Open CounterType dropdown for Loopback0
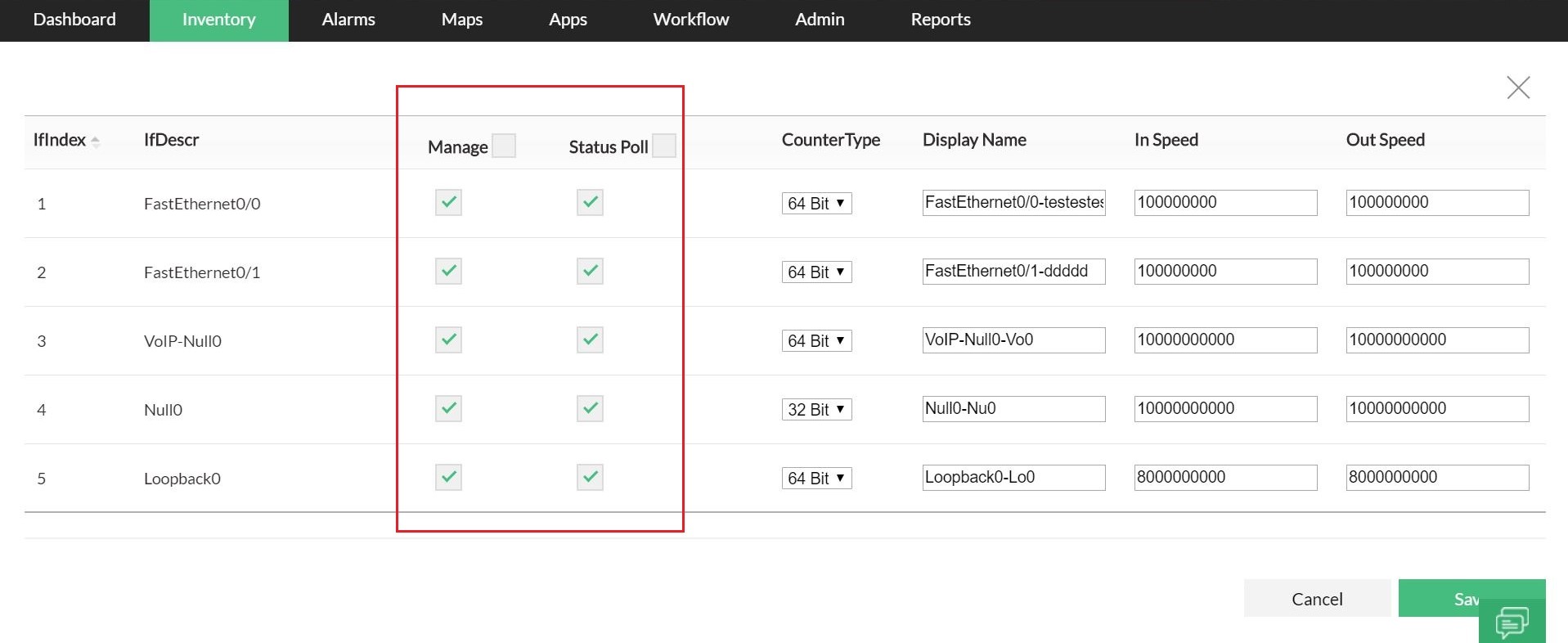The width and height of the screenshot is (1568, 643). [x=816, y=478]
